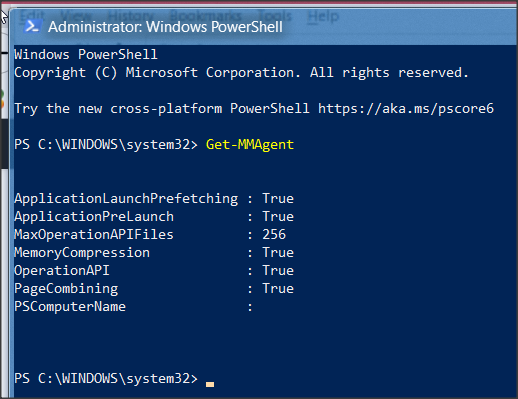This screenshot has height=399, width=518.
Task: Click the https://aka.ms/pscore6 link
Action: pos(406,109)
